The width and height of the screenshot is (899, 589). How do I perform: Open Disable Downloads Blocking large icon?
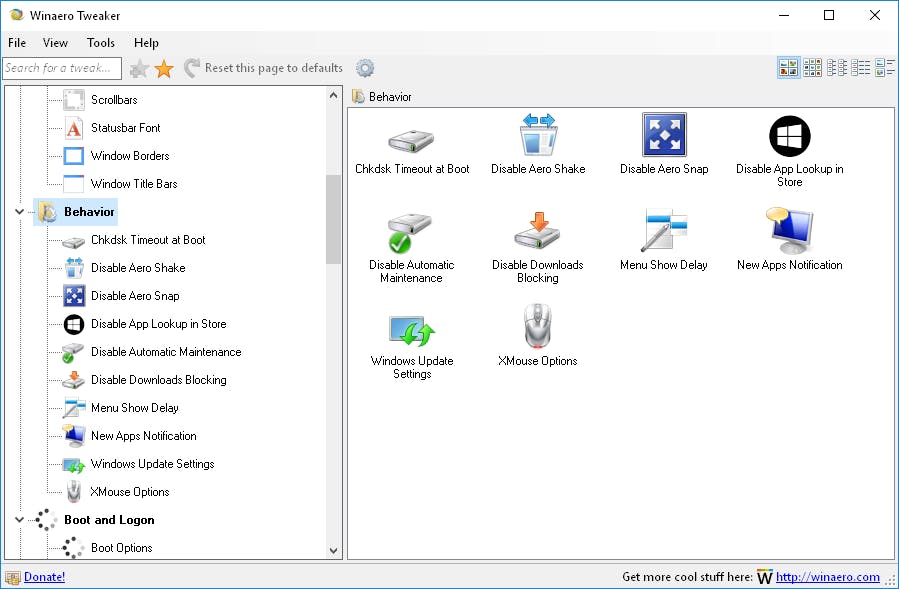click(x=537, y=230)
